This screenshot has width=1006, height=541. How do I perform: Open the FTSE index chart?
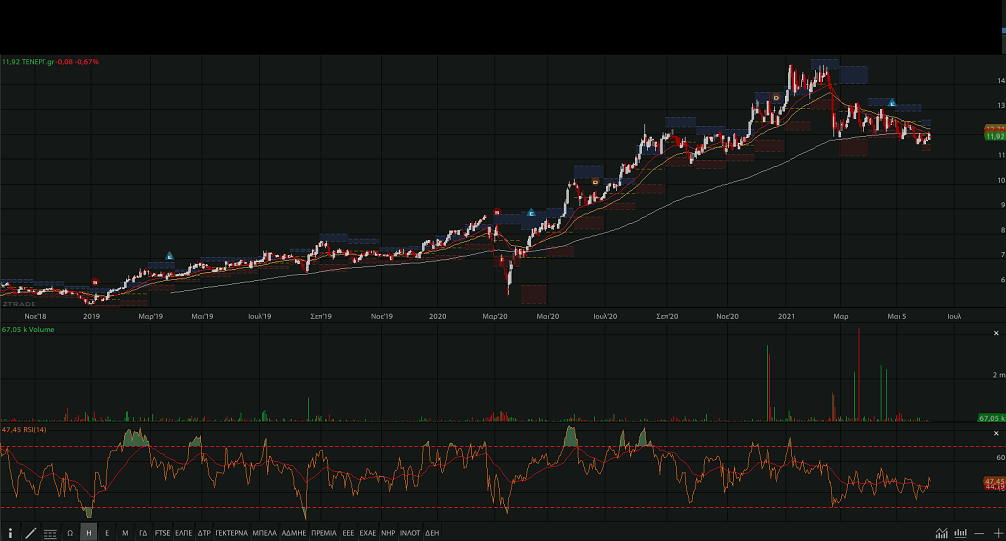pos(162,533)
